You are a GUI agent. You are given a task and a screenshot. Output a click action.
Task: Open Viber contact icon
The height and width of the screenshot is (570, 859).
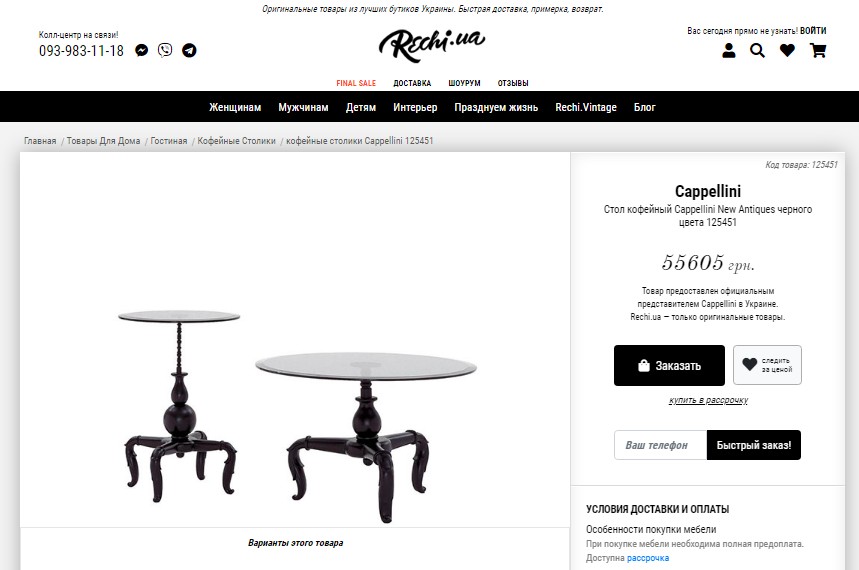click(x=165, y=50)
